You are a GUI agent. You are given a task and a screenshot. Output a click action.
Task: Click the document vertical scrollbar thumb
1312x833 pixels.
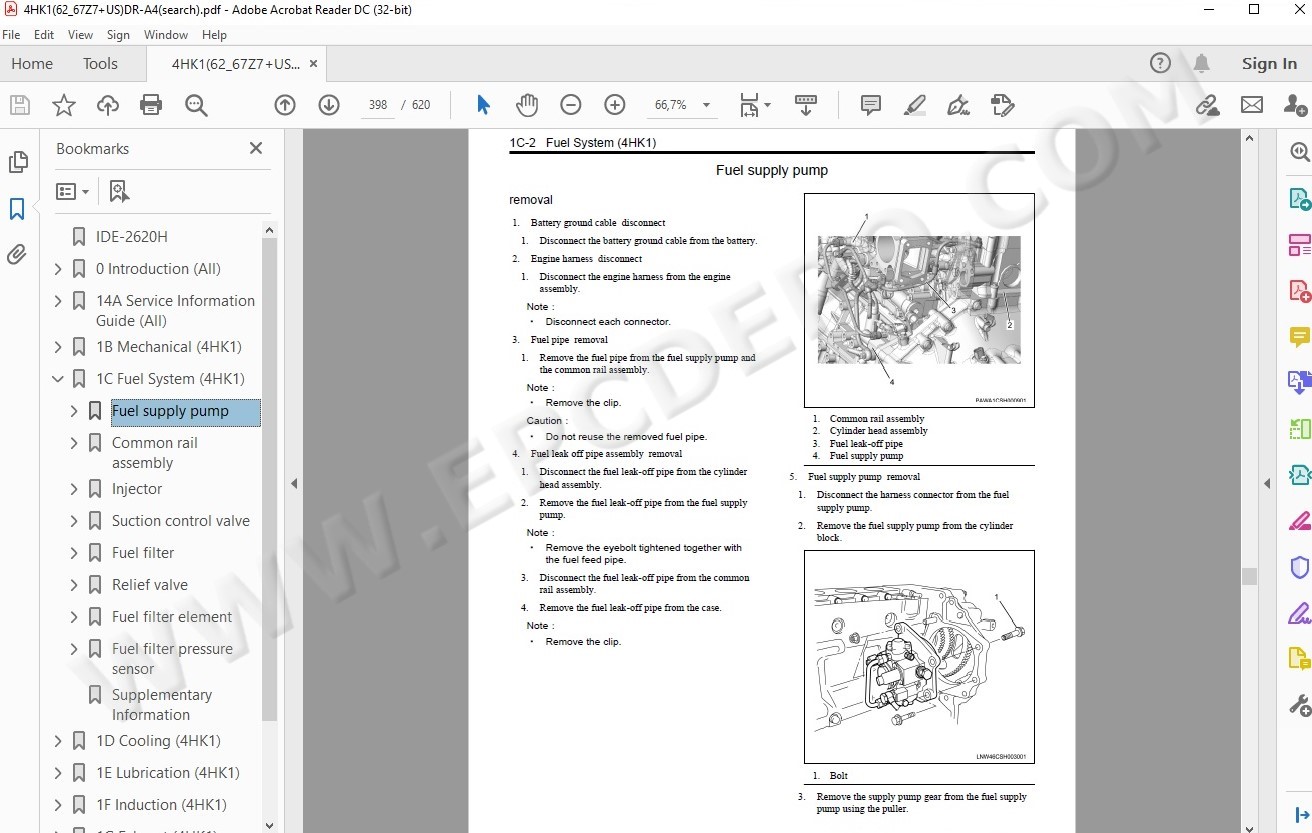click(x=1249, y=577)
